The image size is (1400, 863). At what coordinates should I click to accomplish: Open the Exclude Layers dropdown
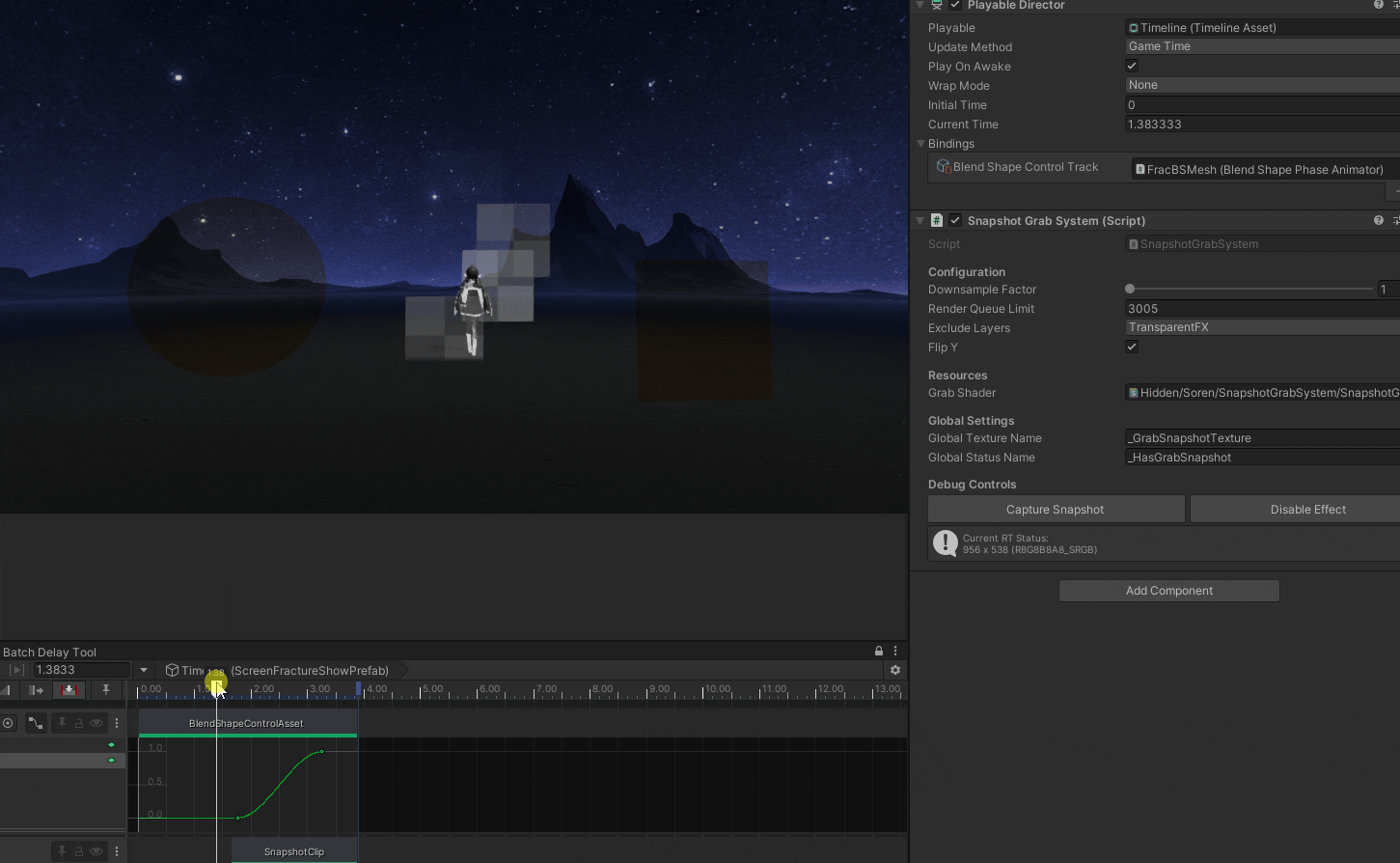(x=1262, y=327)
